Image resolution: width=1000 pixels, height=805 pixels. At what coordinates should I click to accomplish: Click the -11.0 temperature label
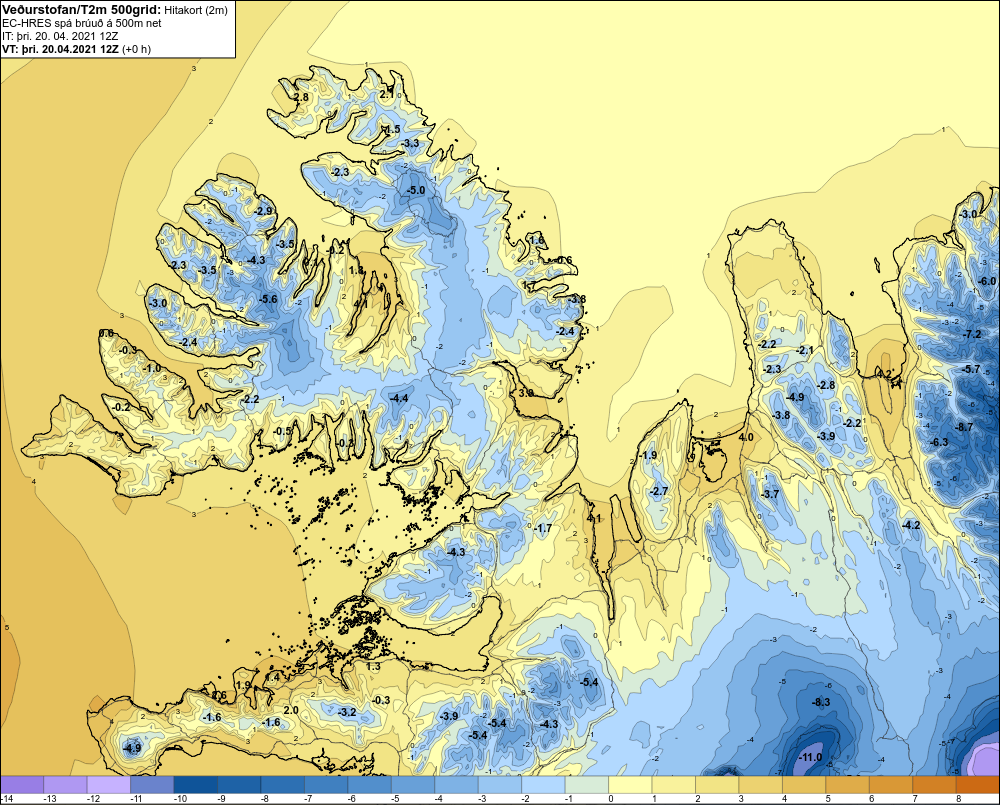(810, 757)
